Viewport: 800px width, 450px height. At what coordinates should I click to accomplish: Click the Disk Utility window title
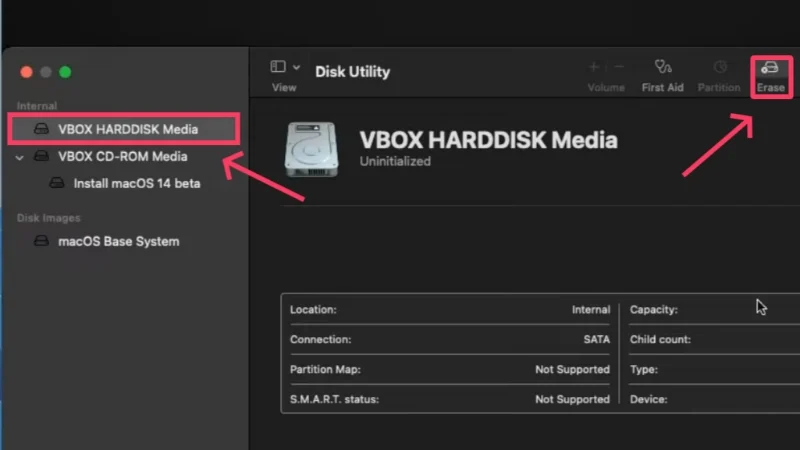pyautogui.click(x=352, y=72)
